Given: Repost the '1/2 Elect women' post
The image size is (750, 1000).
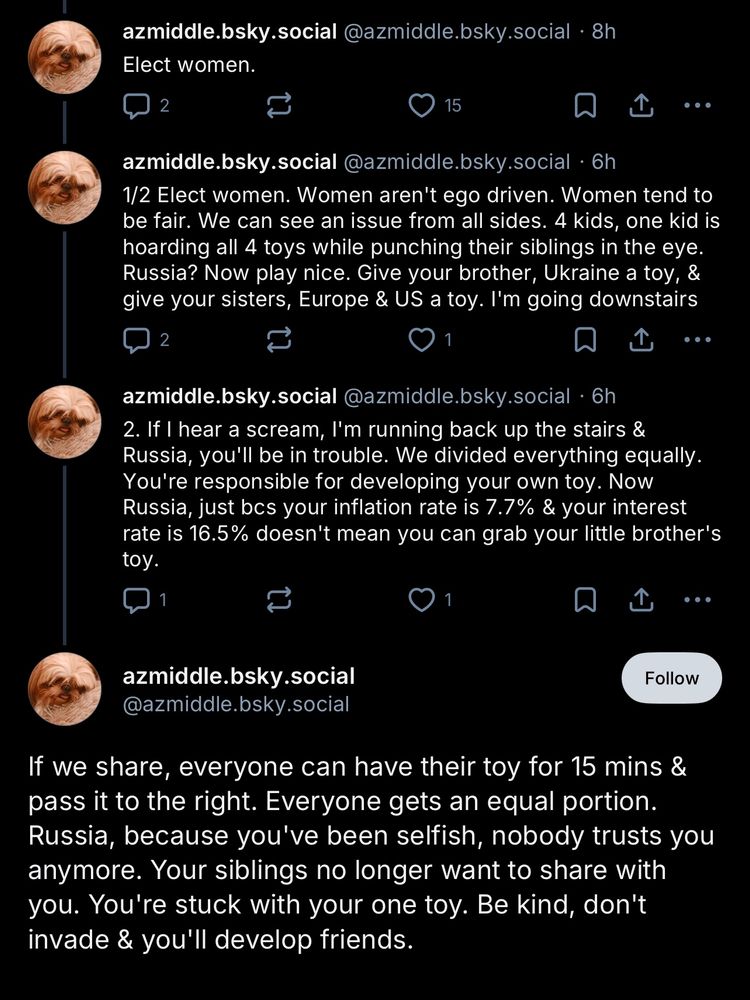Looking at the screenshot, I should (279, 340).
